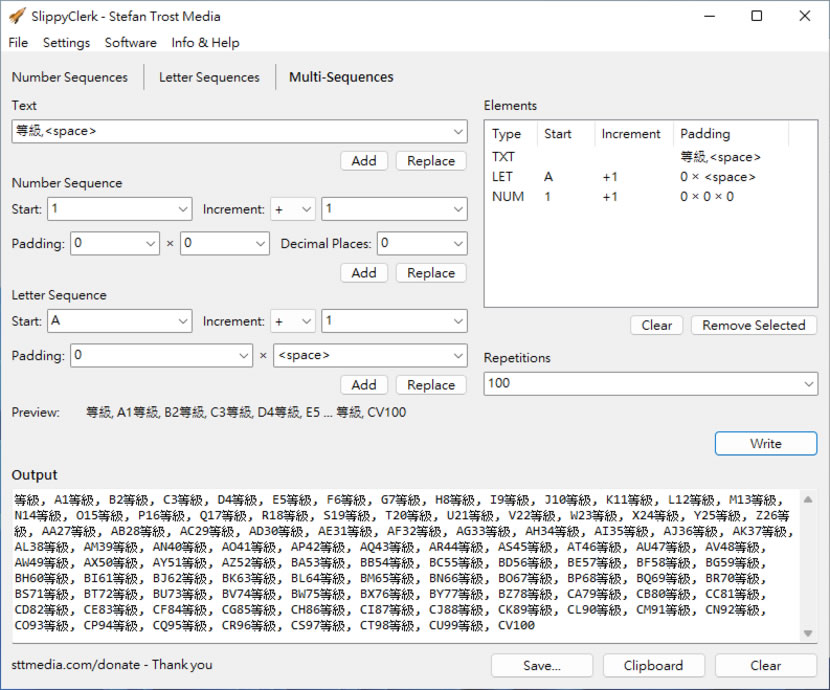
Task: Open the first Number Sequence Padding dropdown
Action: point(150,243)
